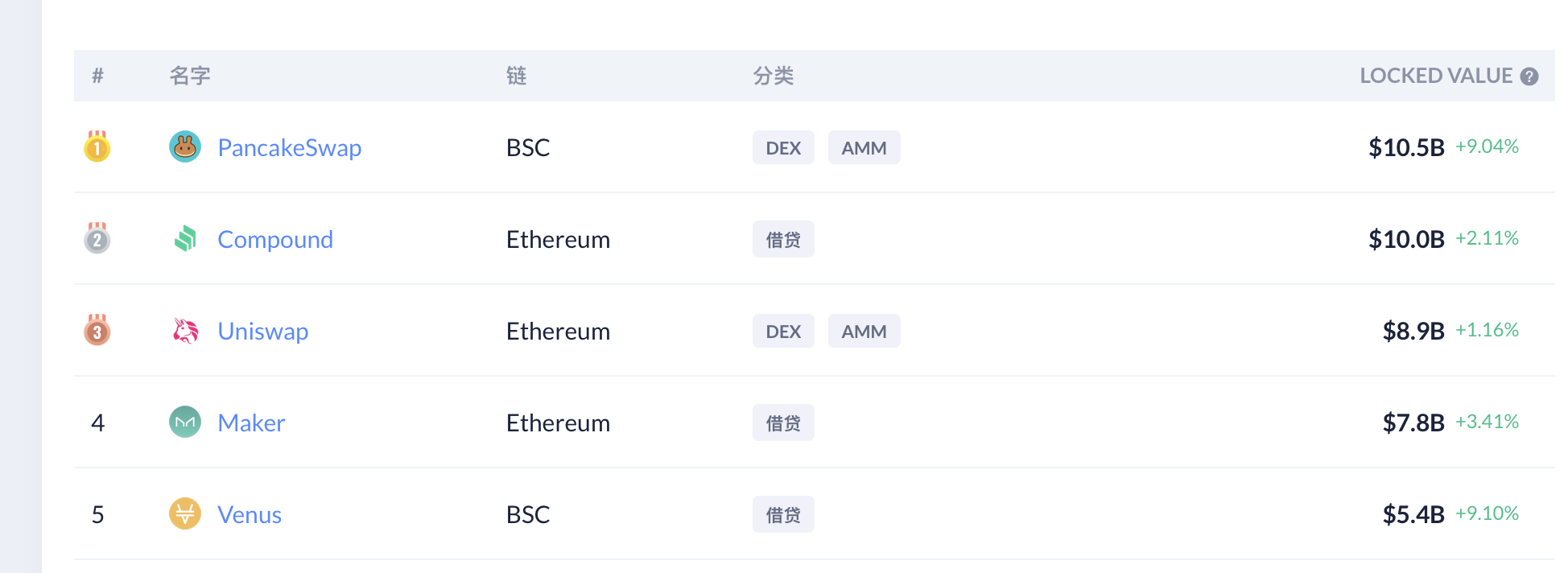Click the PancakeSwap bunny logo icon
Viewport: 1568px width, 573px height.
point(184,147)
